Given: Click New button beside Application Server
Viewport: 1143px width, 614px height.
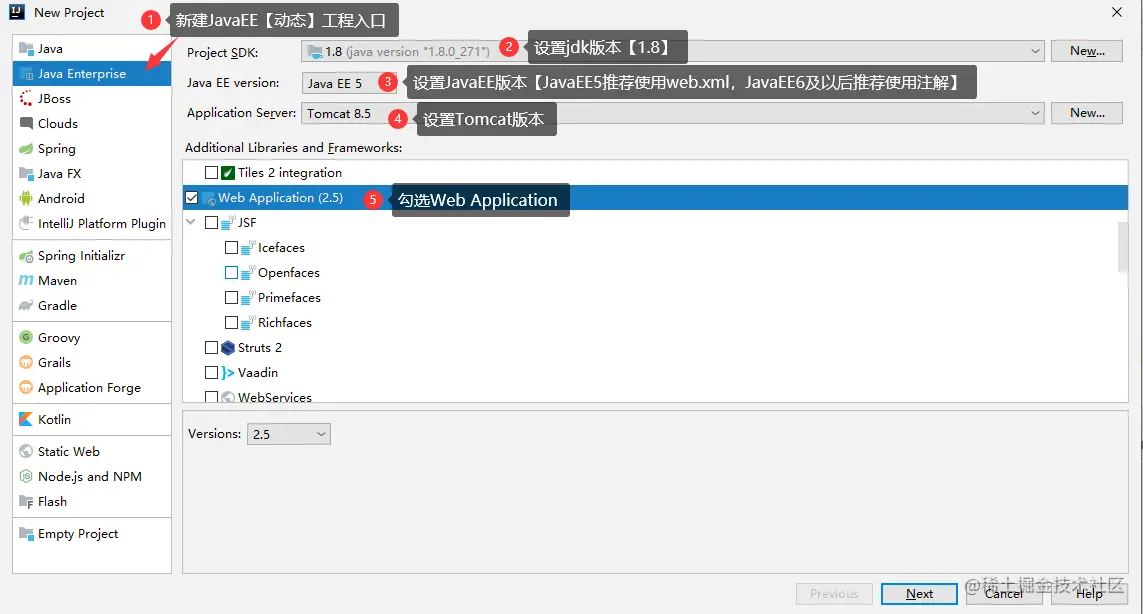Looking at the screenshot, I should coord(1087,113).
